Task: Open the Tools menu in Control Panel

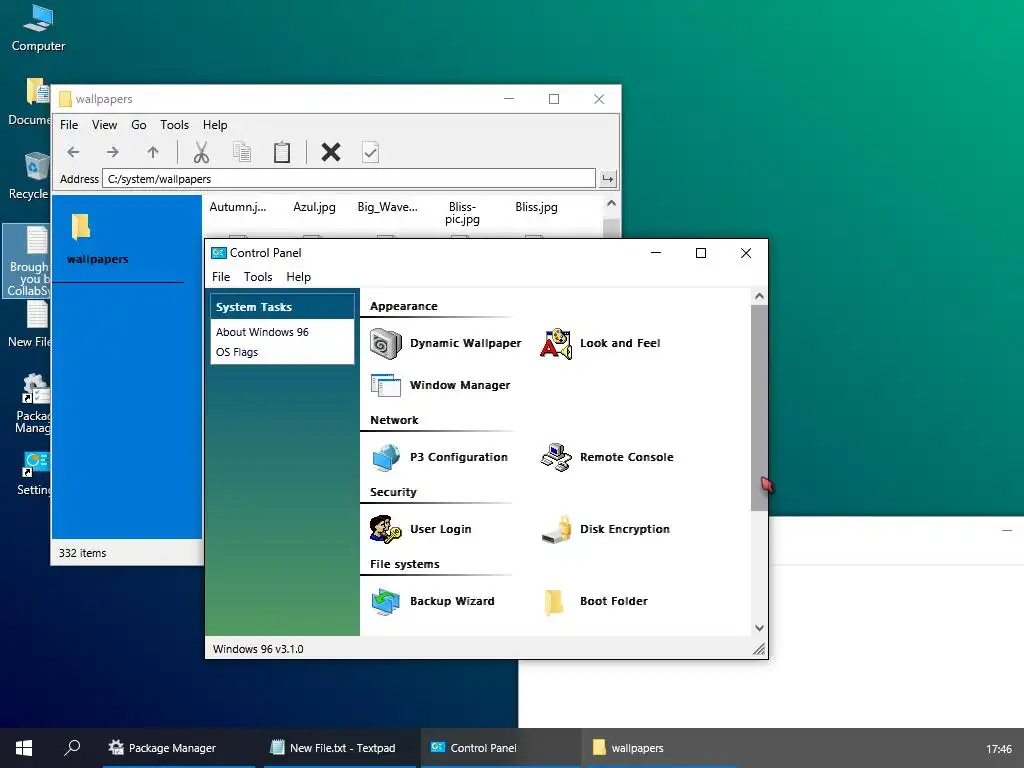Action: click(x=258, y=277)
